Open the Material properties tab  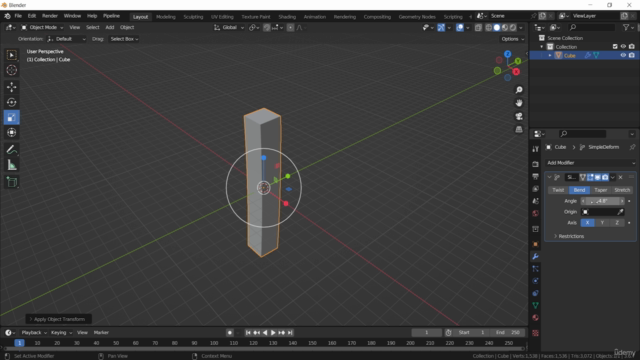pos(536,318)
